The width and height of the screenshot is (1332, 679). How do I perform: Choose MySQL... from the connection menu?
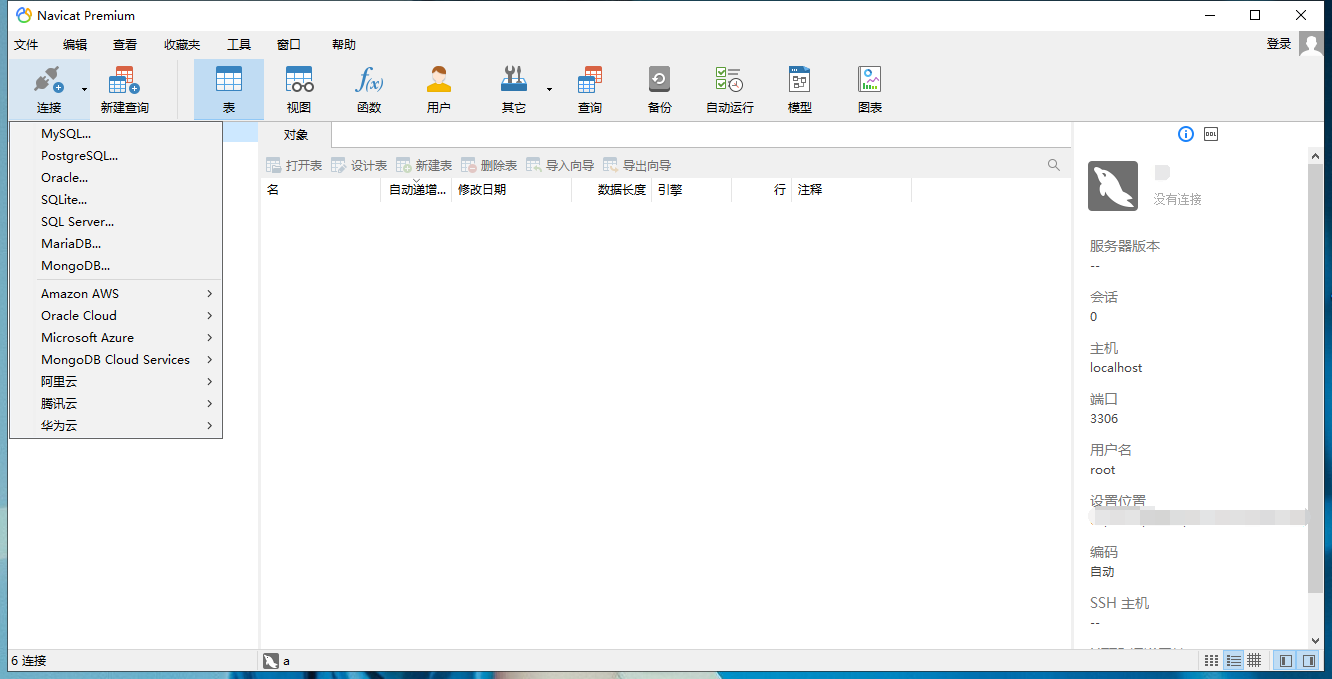66,134
